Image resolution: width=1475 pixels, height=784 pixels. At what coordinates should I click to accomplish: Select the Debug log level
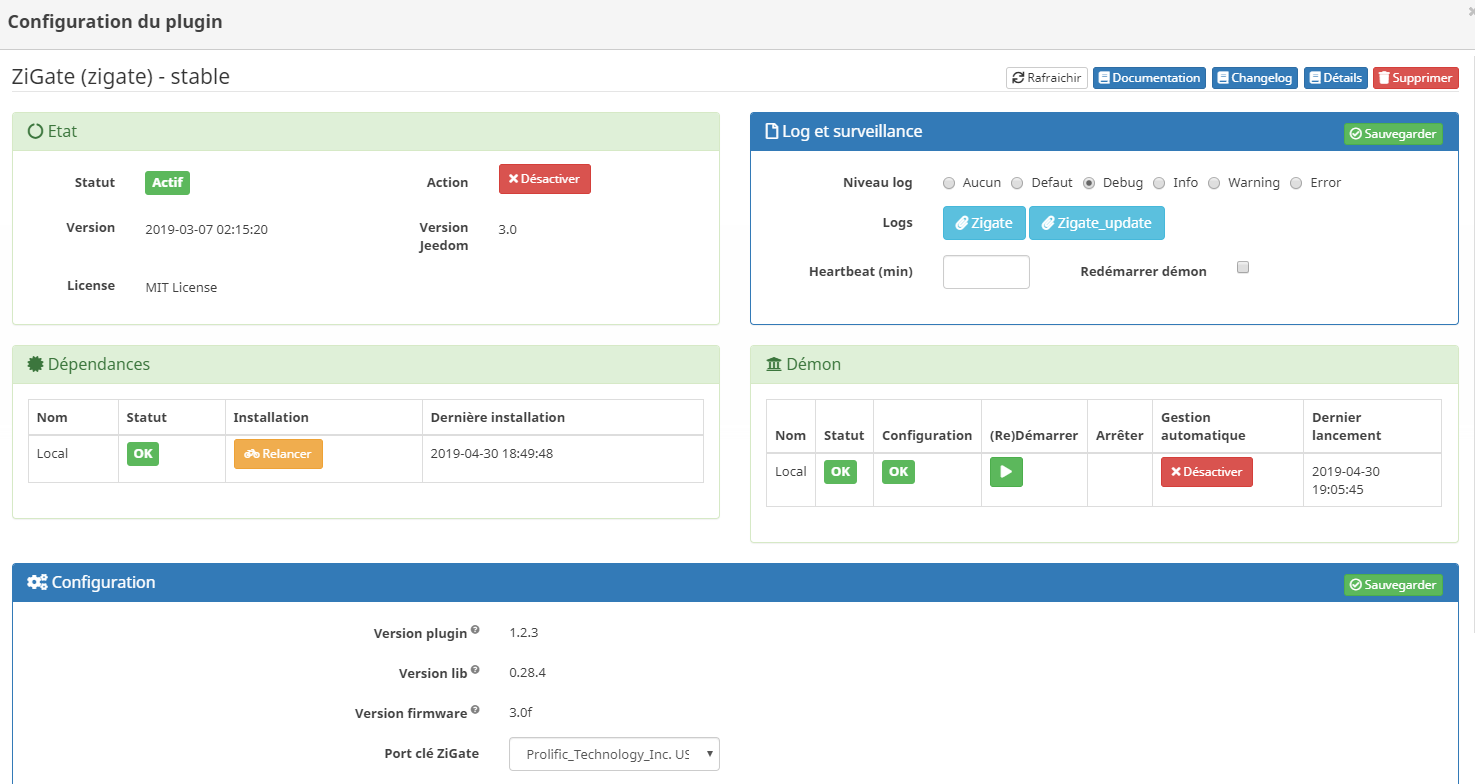(1089, 183)
